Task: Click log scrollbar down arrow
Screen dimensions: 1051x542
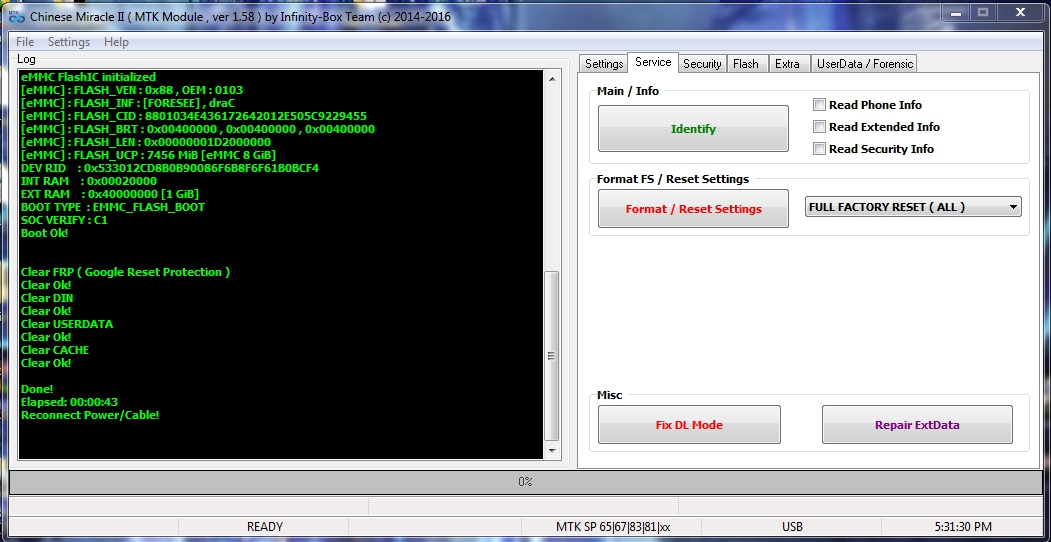Action: coord(552,450)
